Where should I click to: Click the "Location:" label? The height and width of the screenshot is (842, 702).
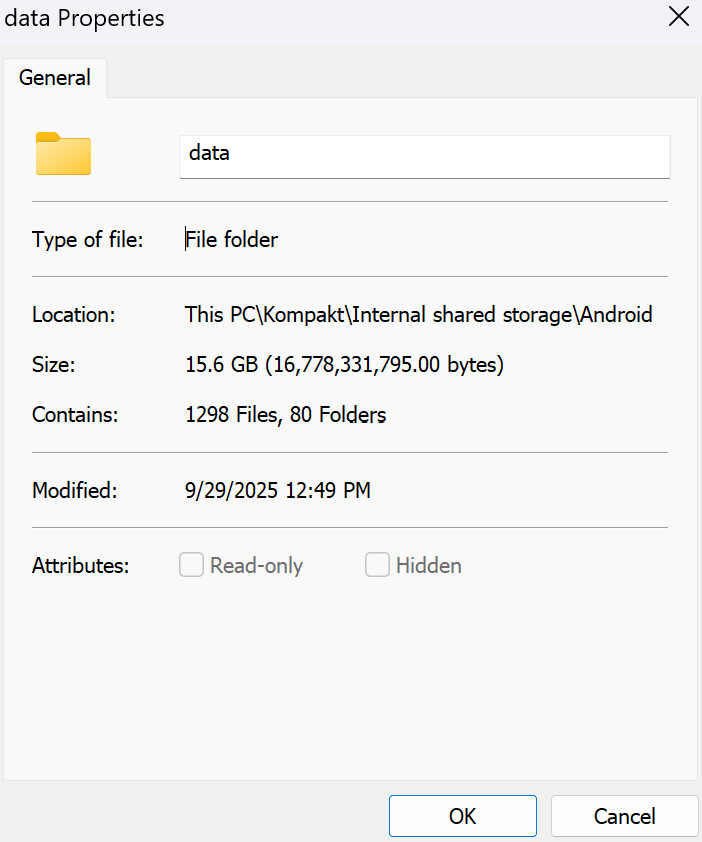pyautogui.click(x=74, y=315)
